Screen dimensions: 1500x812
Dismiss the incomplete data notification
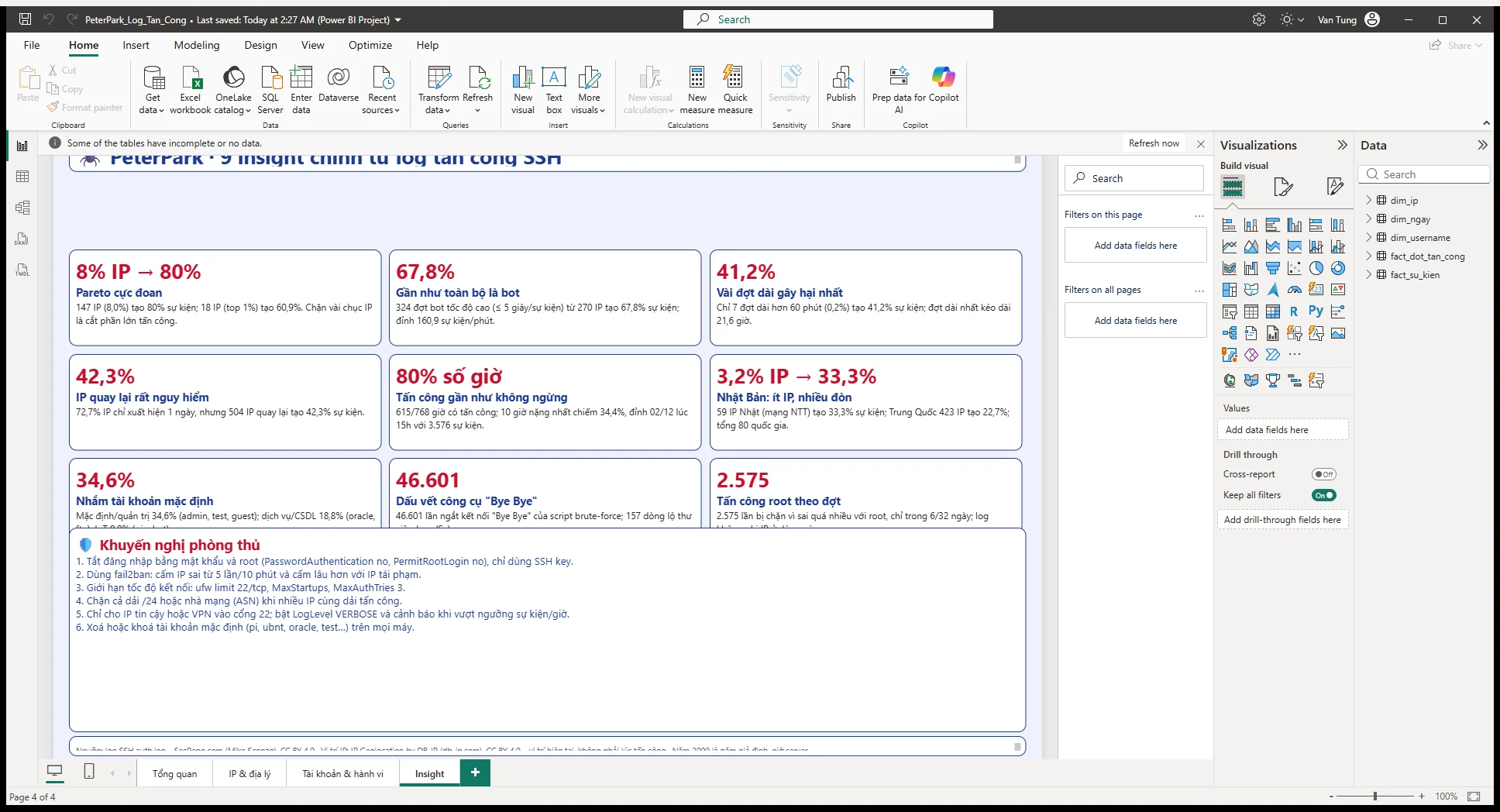[1200, 144]
